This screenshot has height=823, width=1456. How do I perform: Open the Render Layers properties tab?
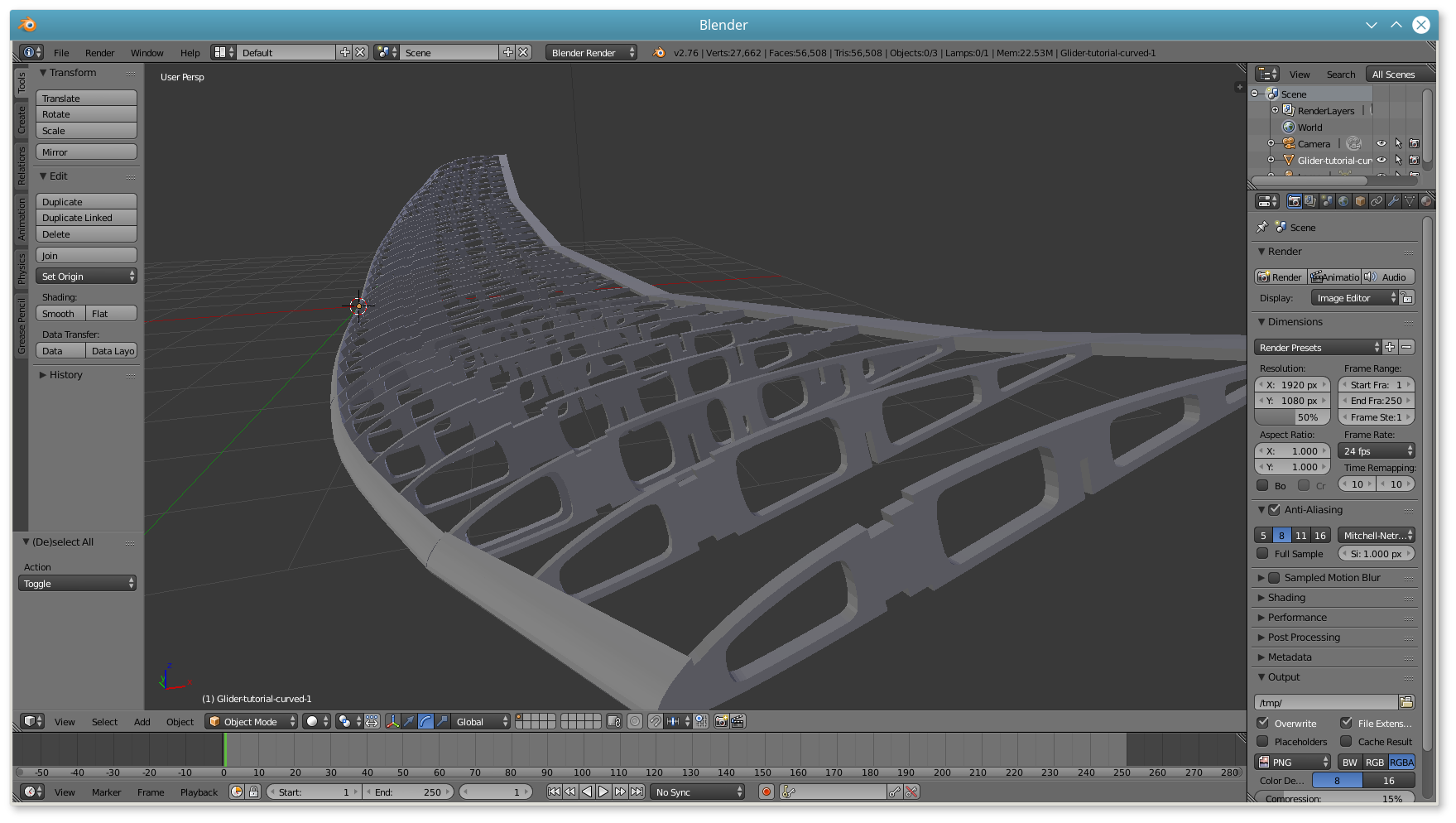[x=1309, y=201]
